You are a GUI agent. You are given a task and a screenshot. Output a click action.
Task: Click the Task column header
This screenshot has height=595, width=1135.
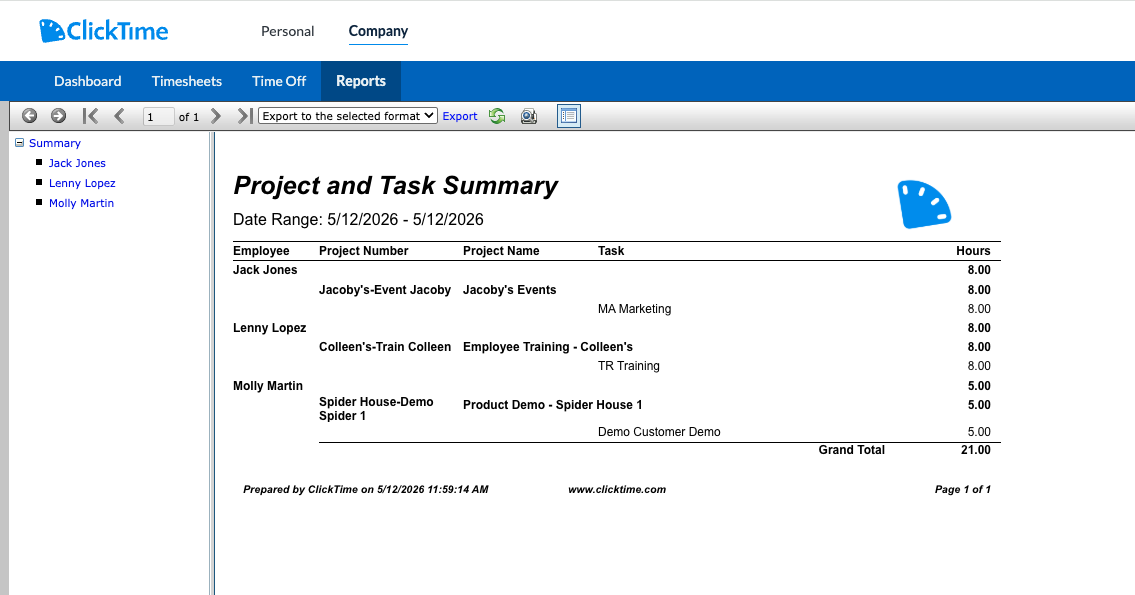(611, 250)
